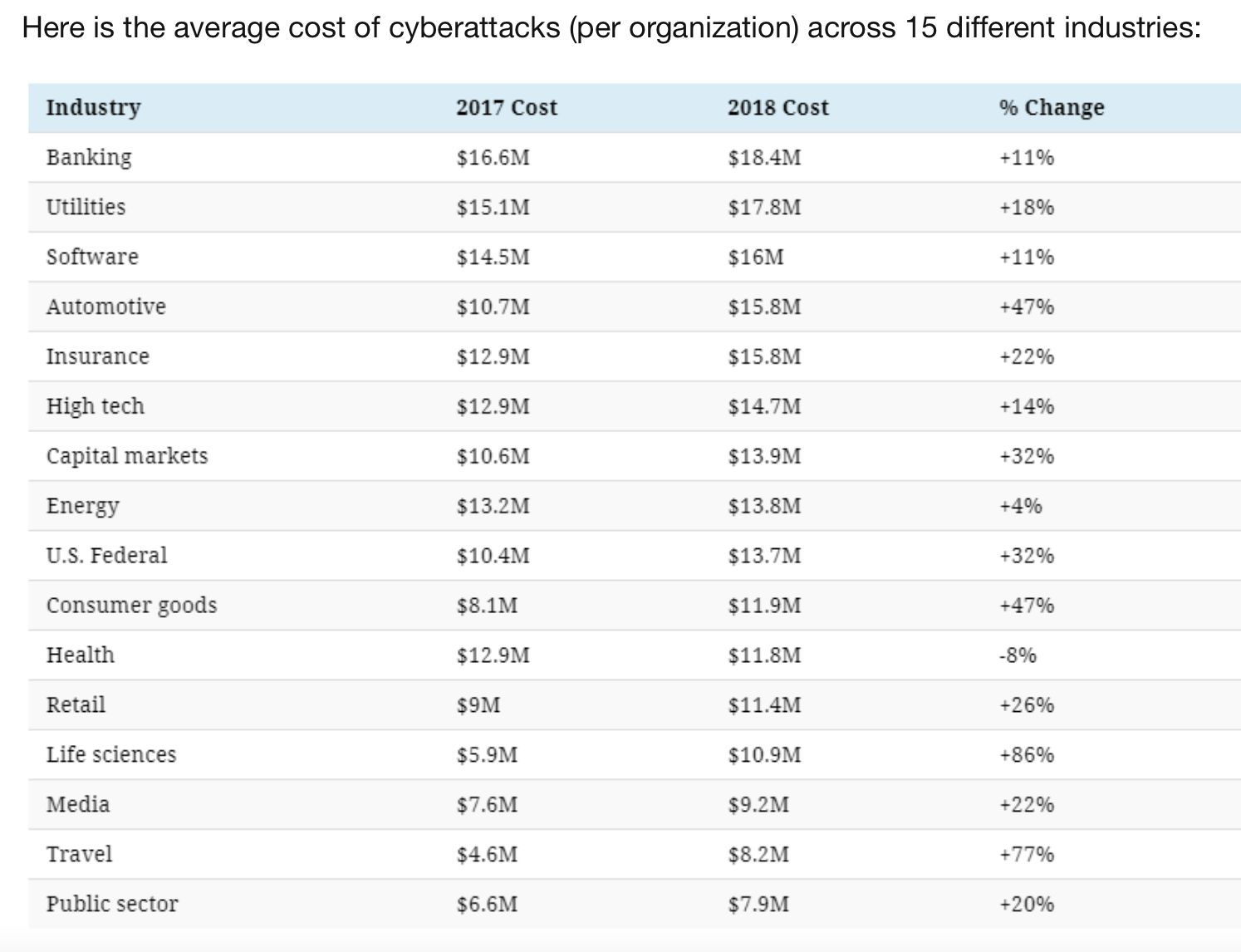Select Life sciences' +86% change value

click(x=1026, y=754)
